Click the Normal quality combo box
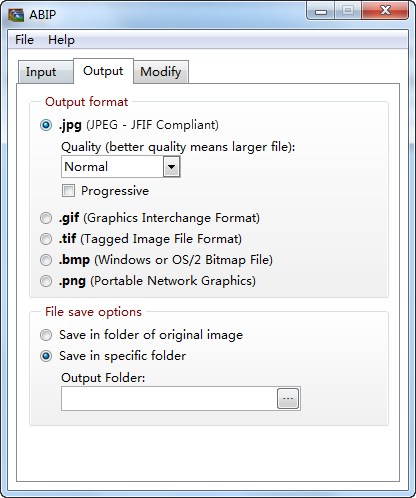416x498 pixels. [121, 167]
